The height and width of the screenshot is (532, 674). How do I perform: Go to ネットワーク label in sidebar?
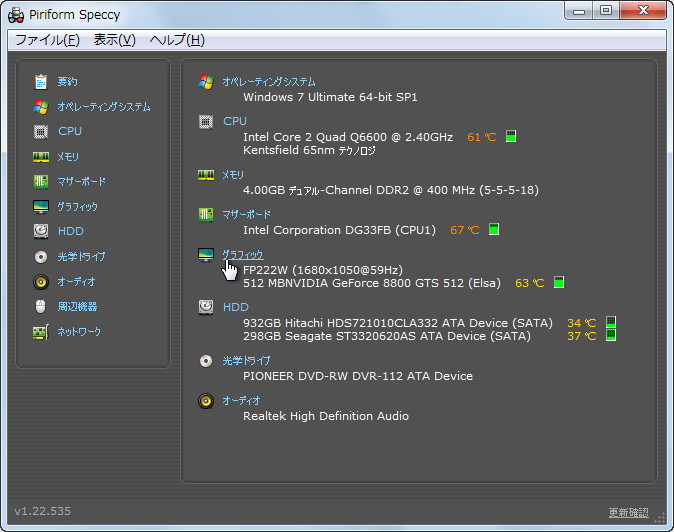click(x=80, y=331)
